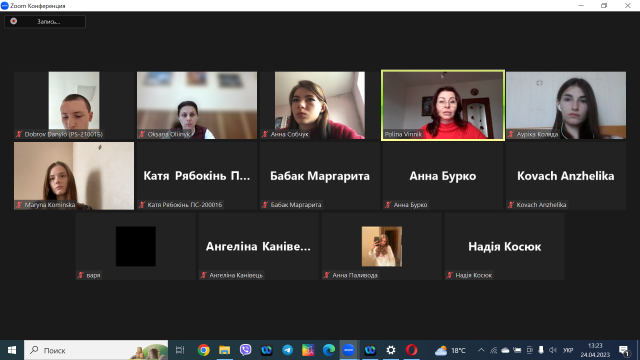Open Telegram from the taskbar
The width and height of the screenshot is (640, 360).
[x=287, y=350]
